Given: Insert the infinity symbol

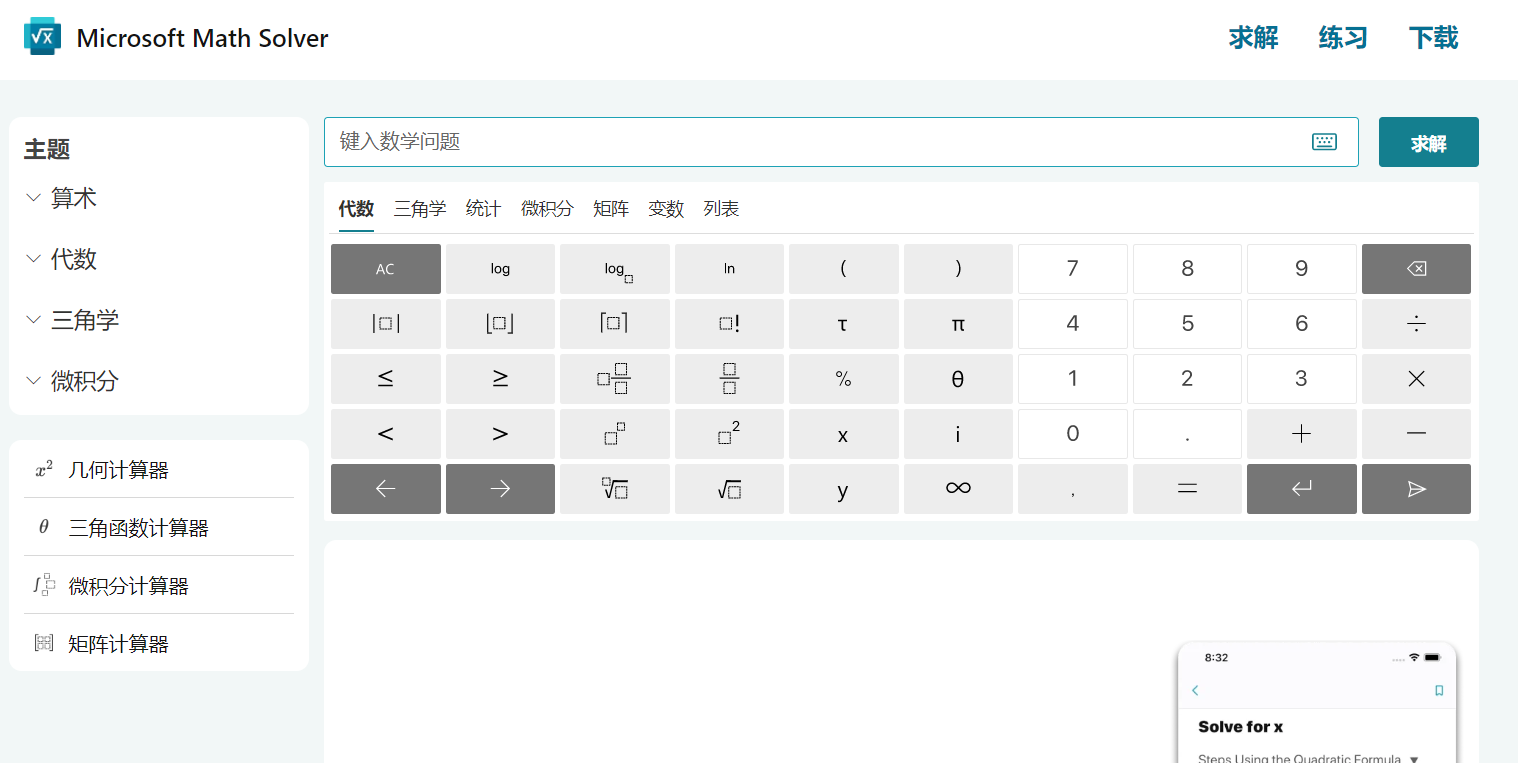Looking at the screenshot, I should click(958, 489).
